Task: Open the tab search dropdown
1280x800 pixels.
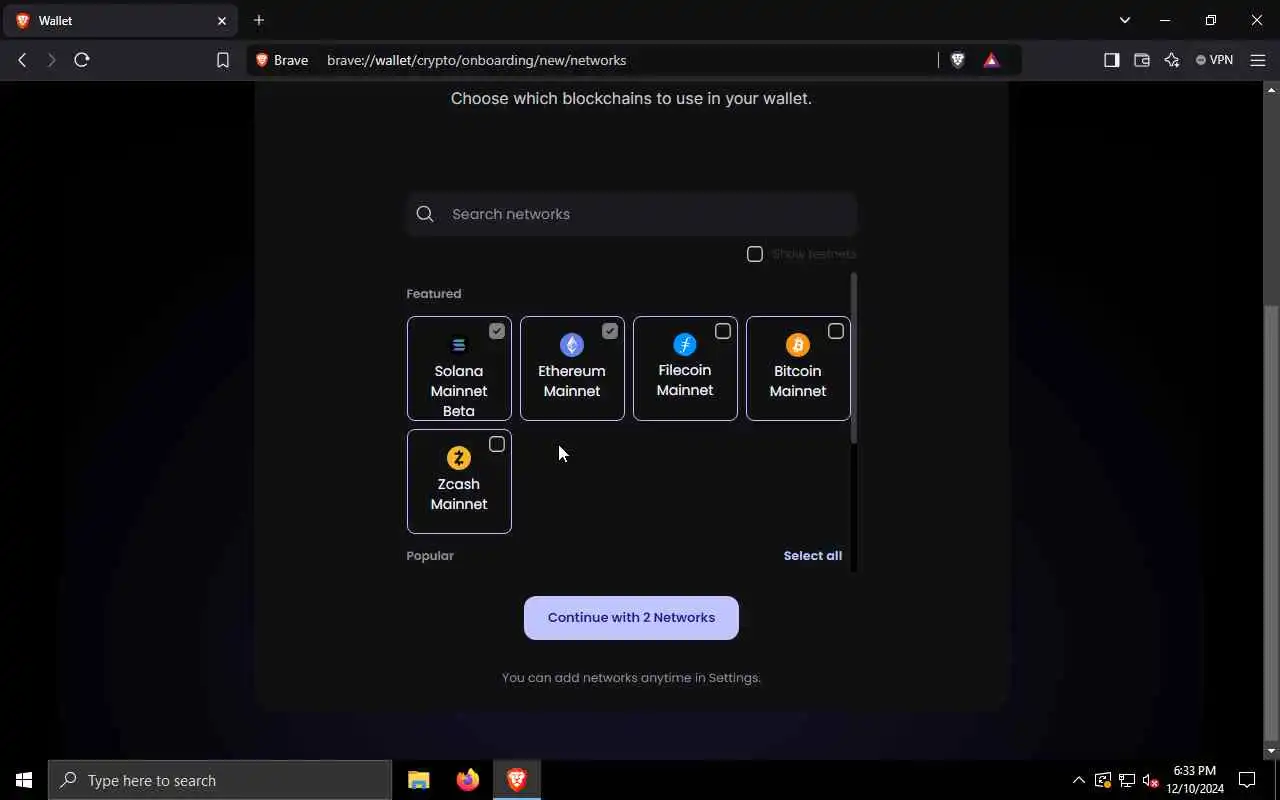Action: click(1125, 20)
